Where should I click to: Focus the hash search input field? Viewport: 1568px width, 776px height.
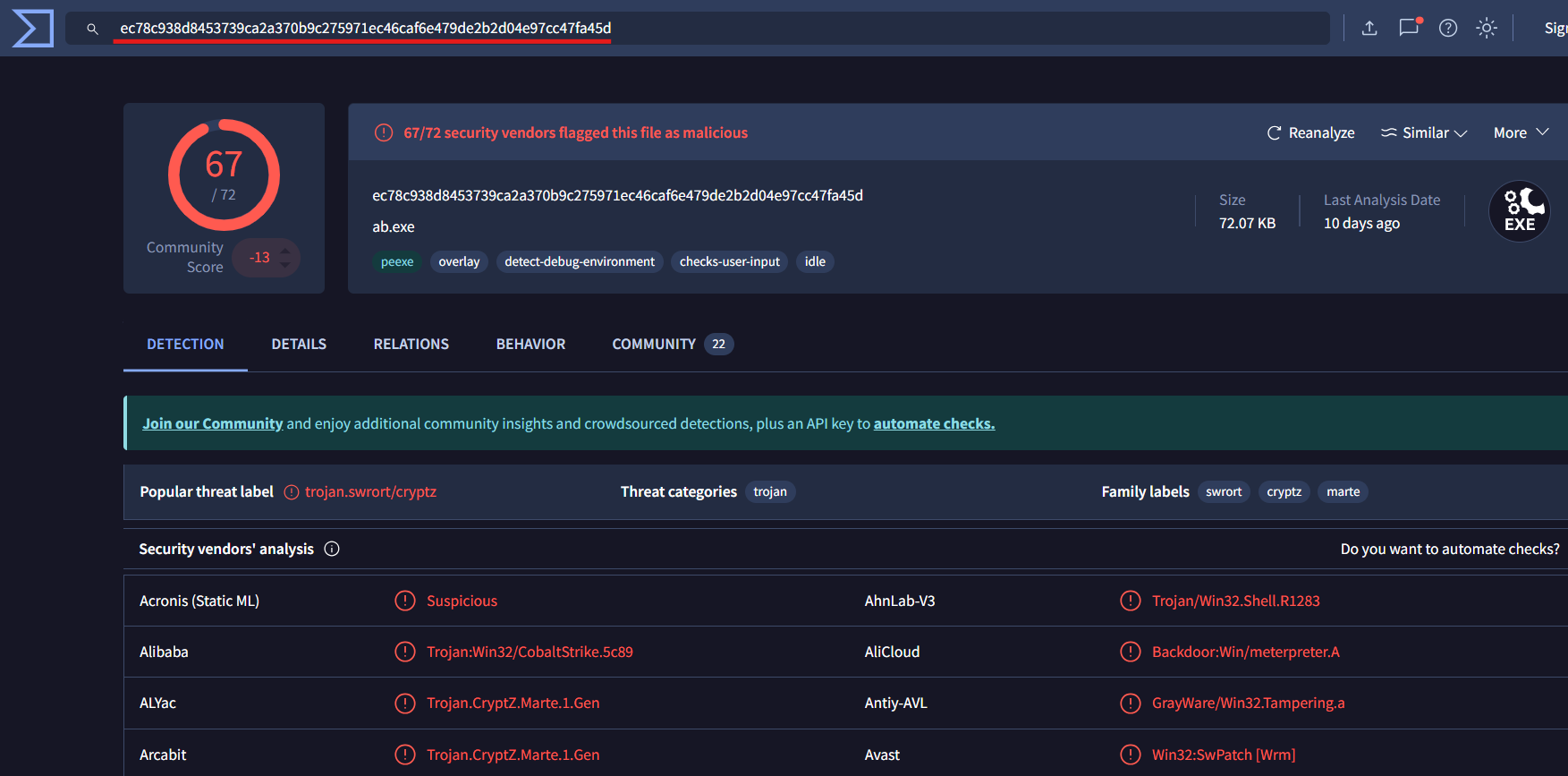[698, 29]
